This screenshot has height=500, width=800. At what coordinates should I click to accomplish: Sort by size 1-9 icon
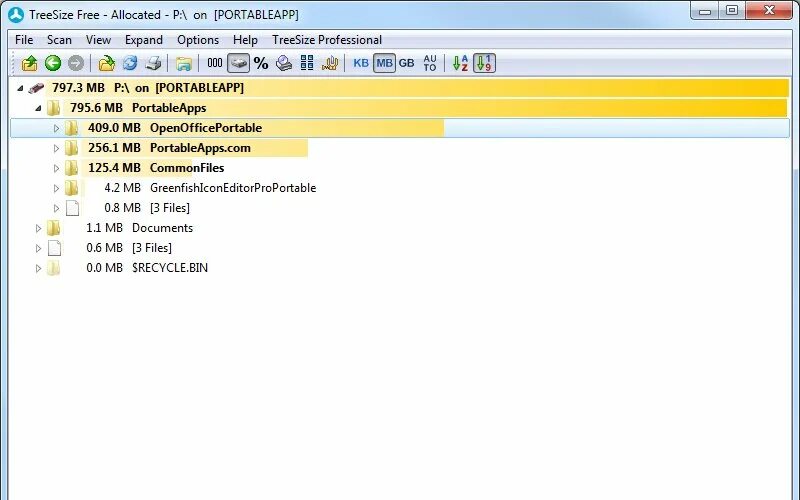484,63
